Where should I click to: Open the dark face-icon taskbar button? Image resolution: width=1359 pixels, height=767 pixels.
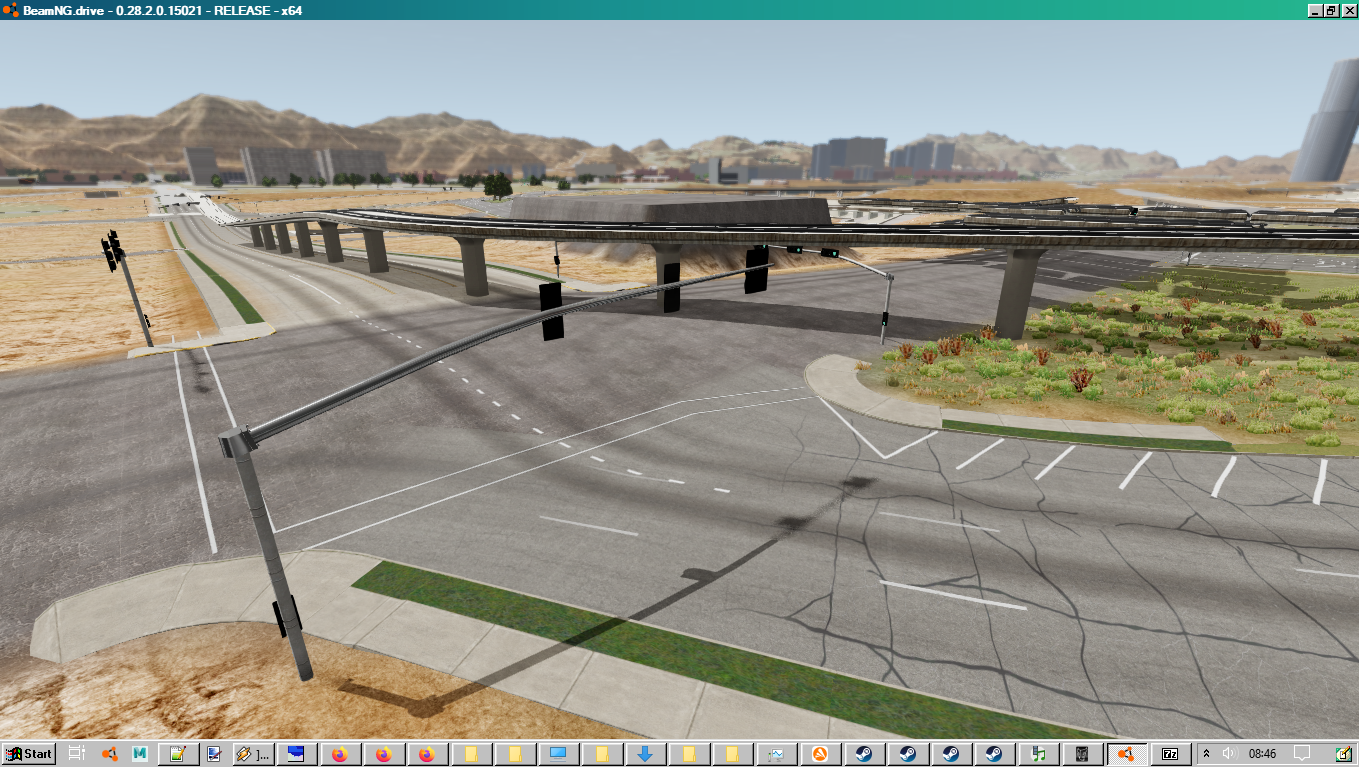[x=1081, y=754]
